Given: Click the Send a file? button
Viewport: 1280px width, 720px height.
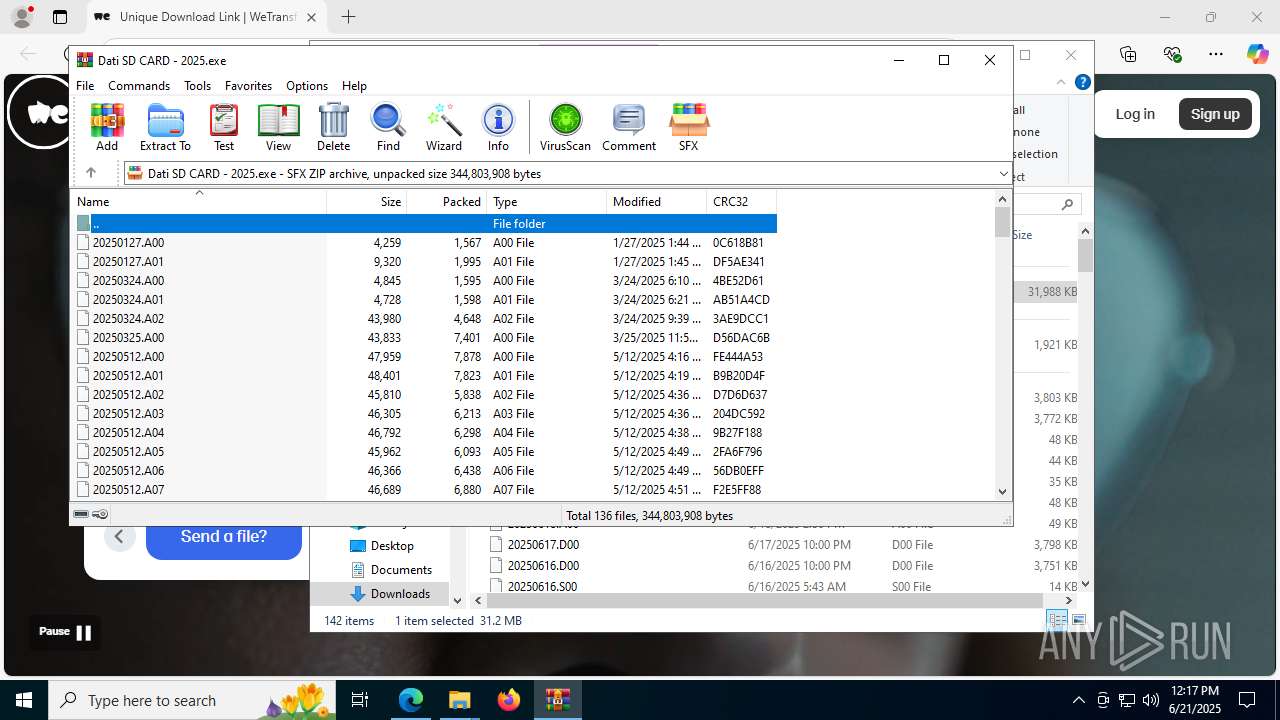Looking at the screenshot, I should pyautogui.click(x=224, y=537).
